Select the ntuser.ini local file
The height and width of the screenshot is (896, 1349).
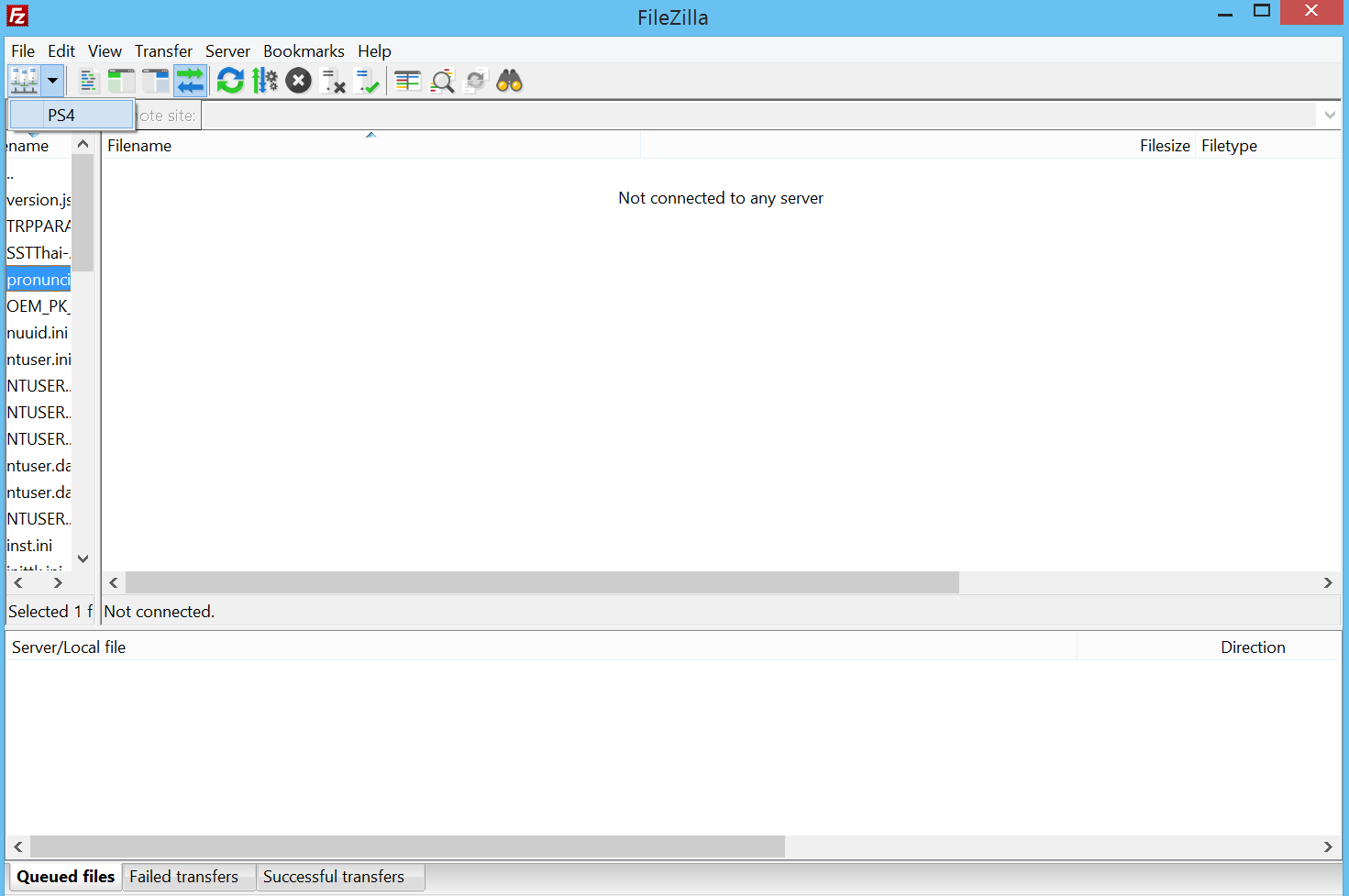click(39, 360)
